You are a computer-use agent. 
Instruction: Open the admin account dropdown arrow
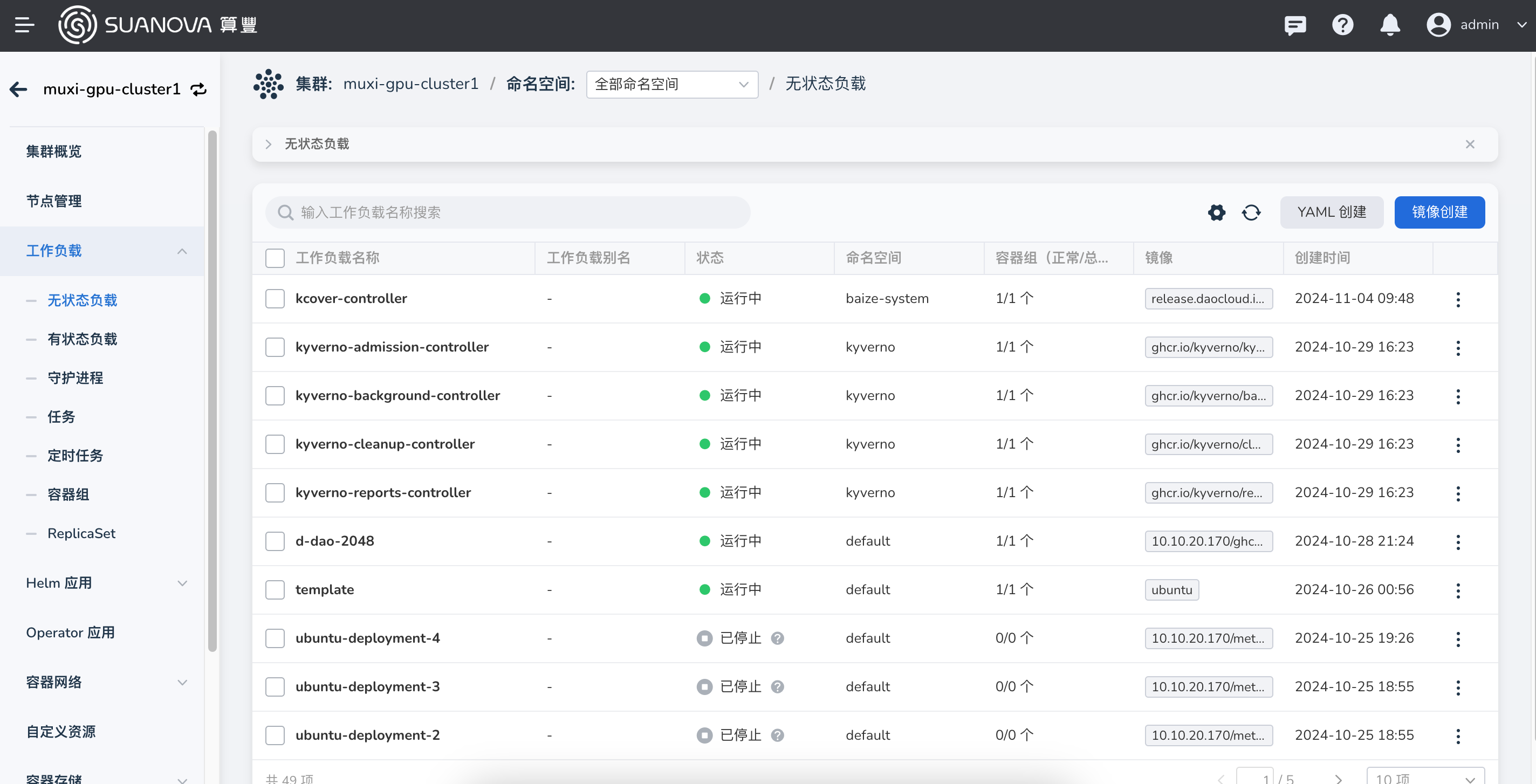click(x=1521, y=25)
